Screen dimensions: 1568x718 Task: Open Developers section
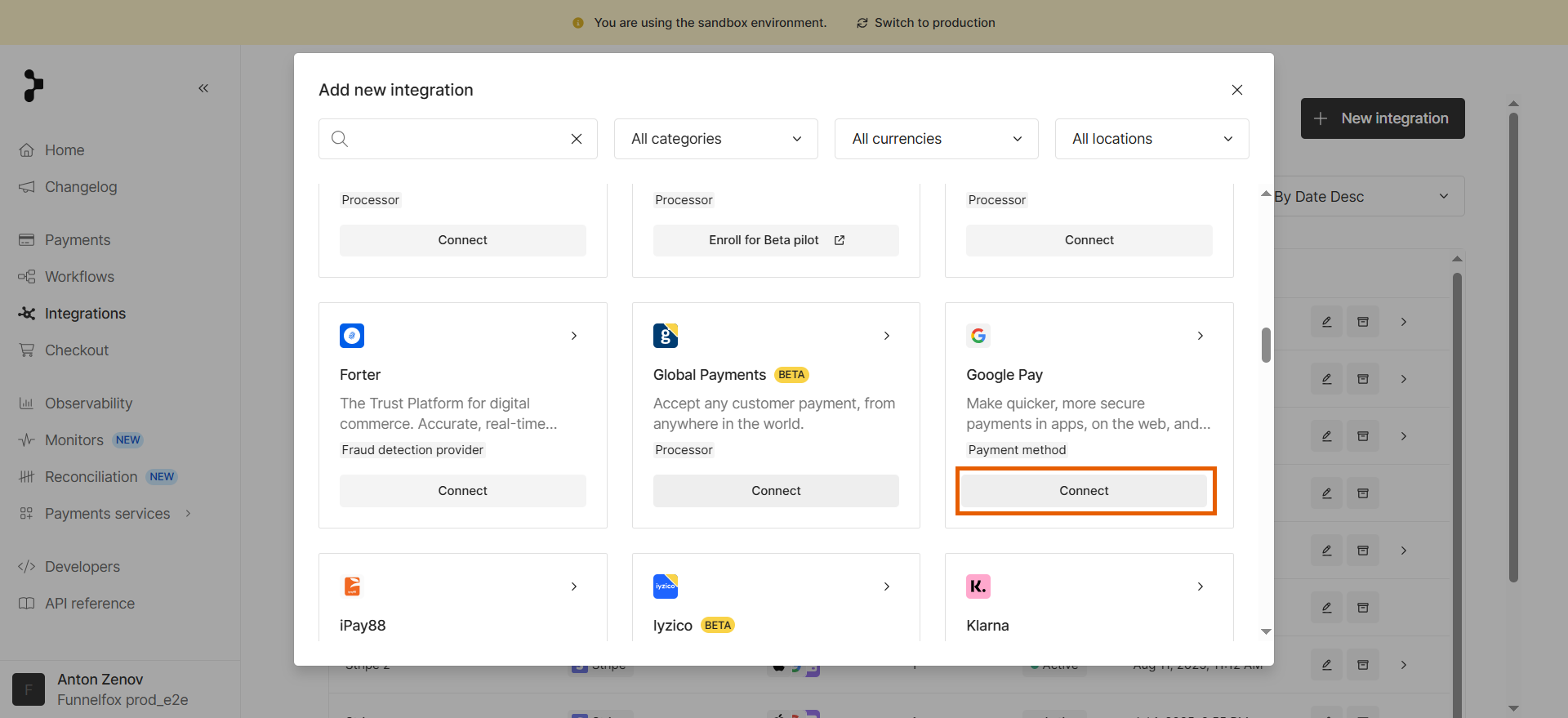[82, 567]
